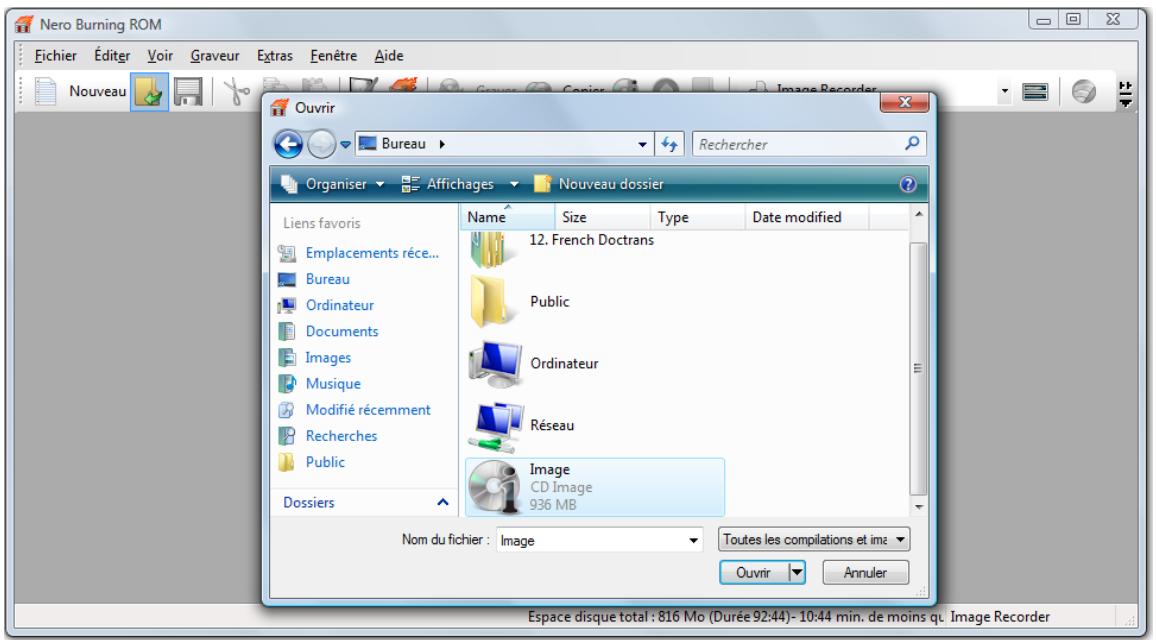
Task: Click the save floppy disk icon in Nero toolbar
Action: (x=188, y=92)
